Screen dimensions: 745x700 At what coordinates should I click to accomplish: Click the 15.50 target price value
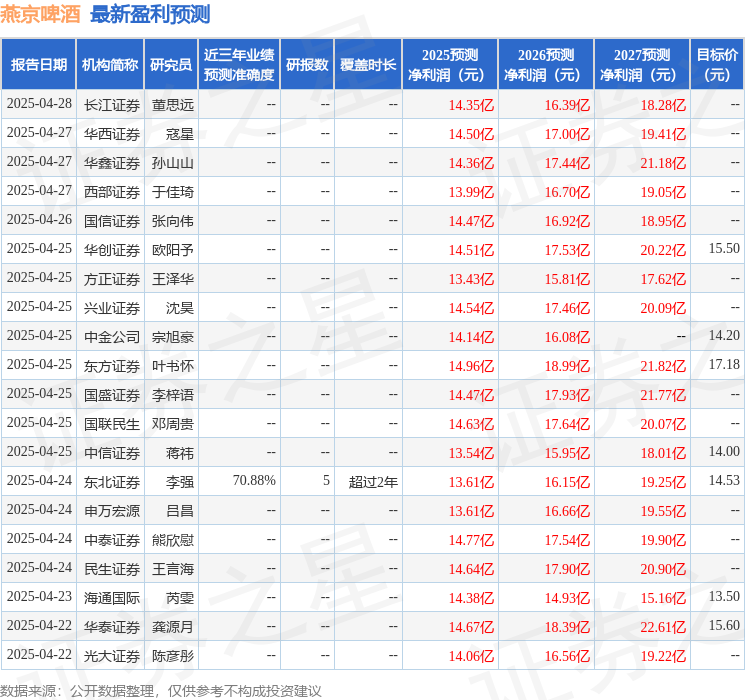[x=724, y=249]
